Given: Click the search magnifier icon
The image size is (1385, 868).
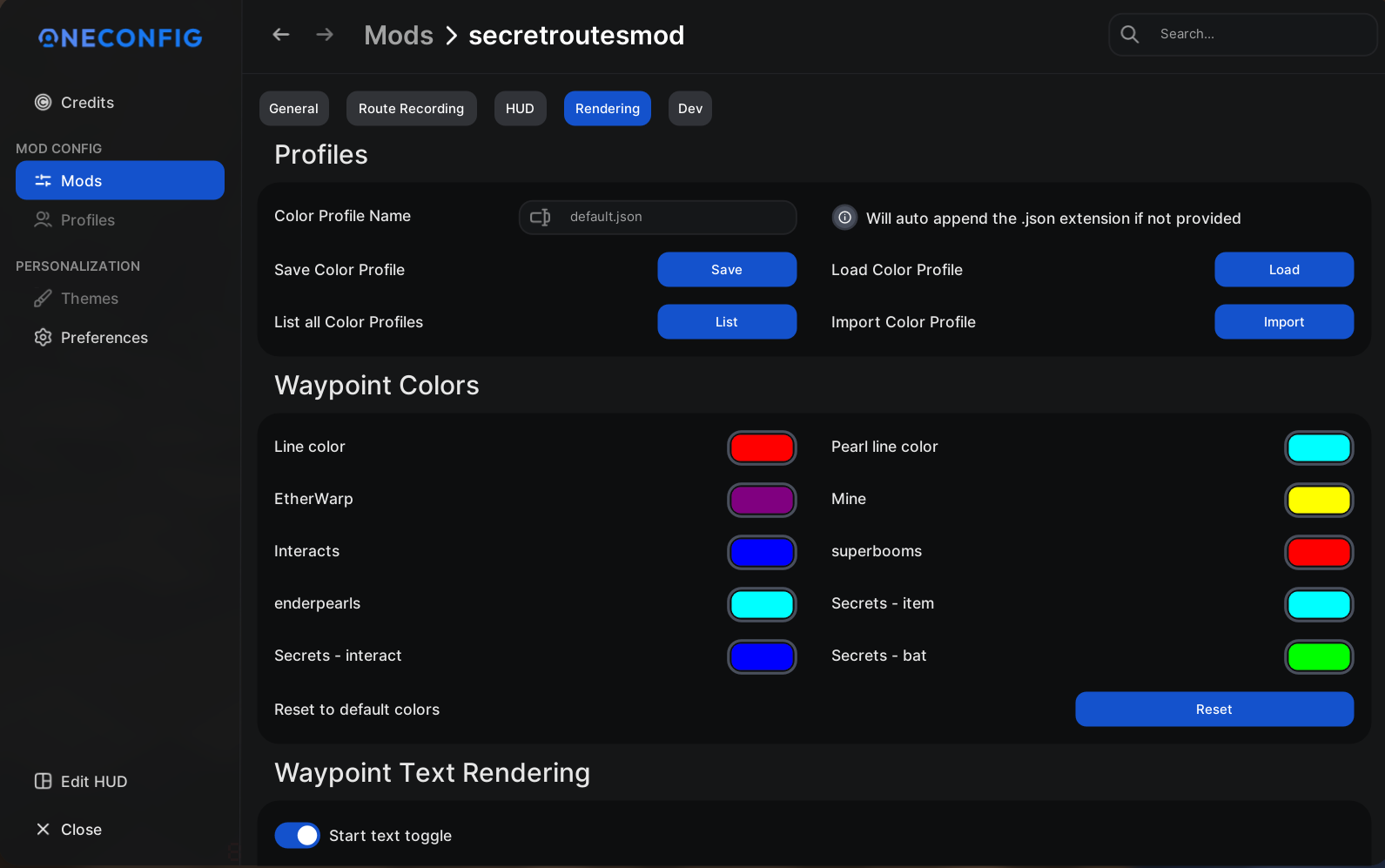Looking at the screenshot, I should coord(1130,34).
